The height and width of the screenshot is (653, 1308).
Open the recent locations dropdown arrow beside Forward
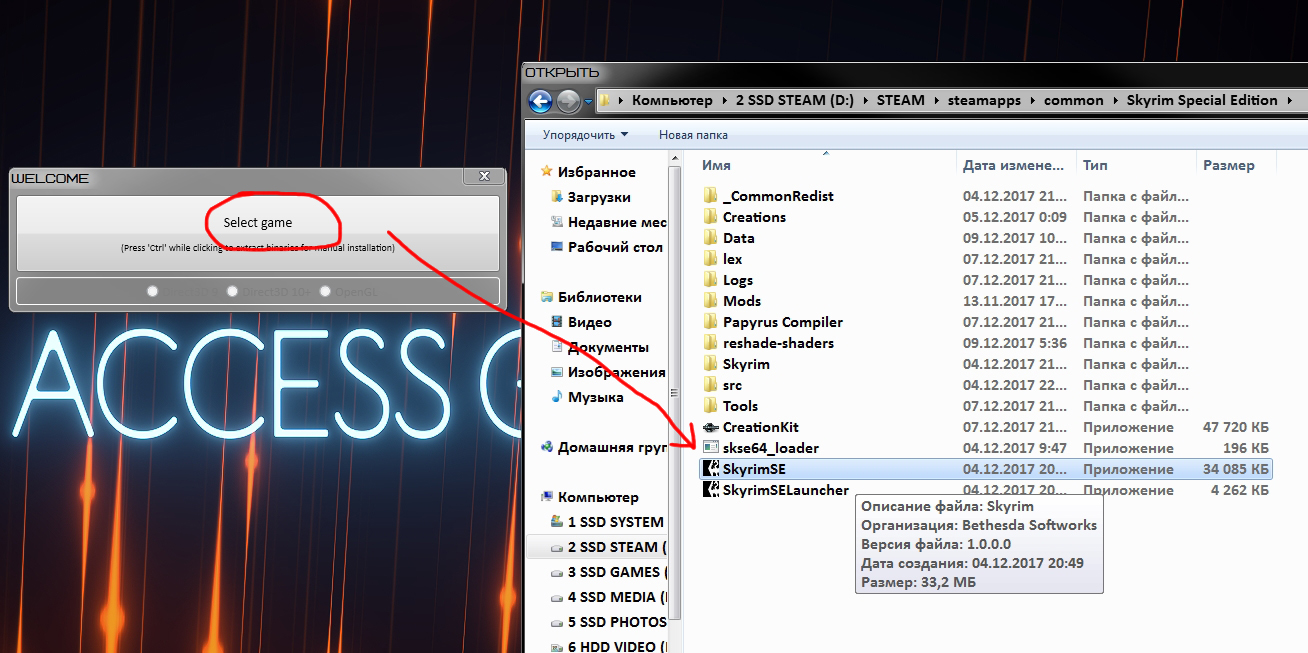tap(589, 101)
